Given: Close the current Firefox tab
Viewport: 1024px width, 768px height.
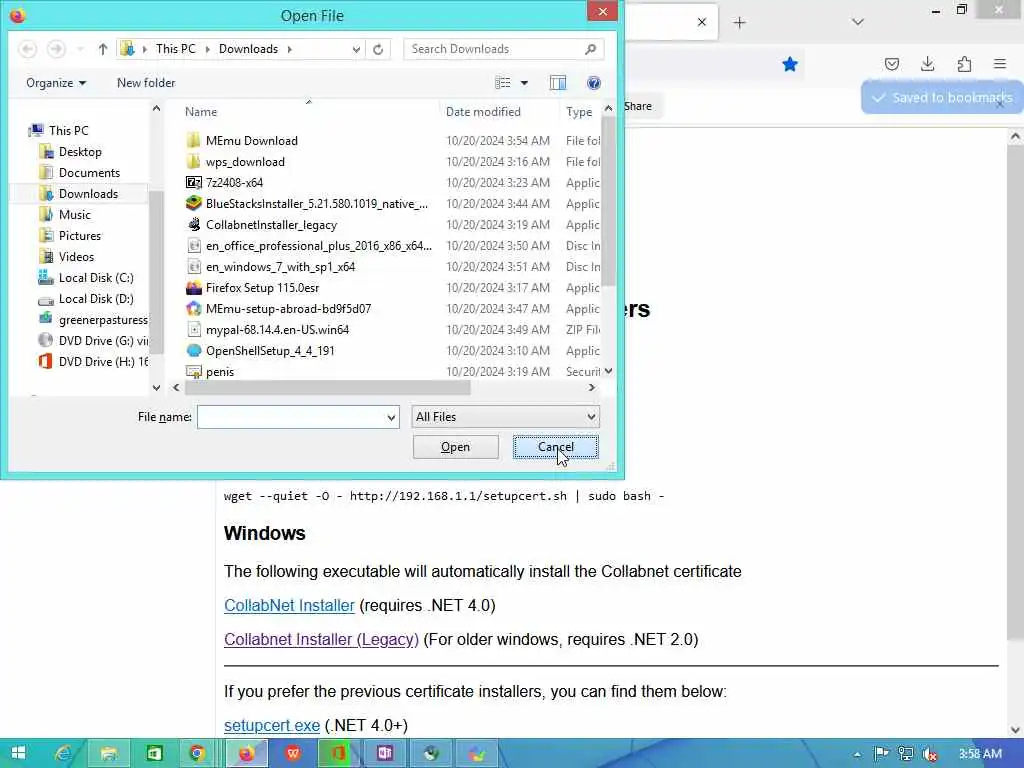Looking at the screenshot, I should (702, 22).
